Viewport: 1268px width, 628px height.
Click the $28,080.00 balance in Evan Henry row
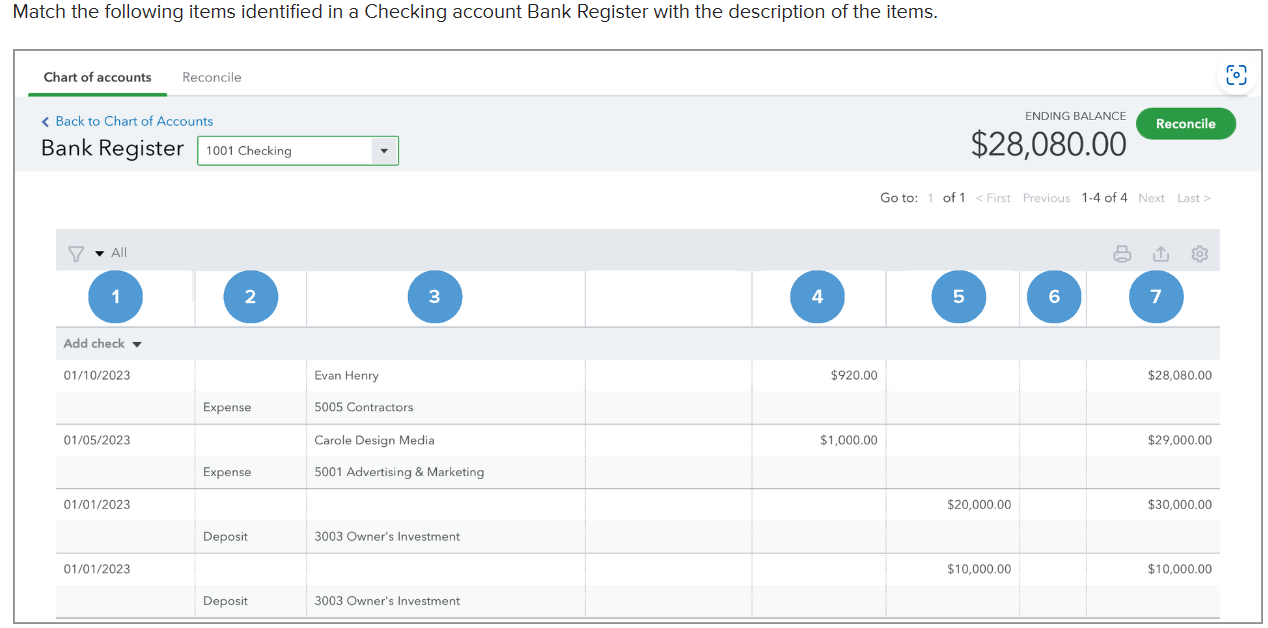click(x=1180, y=376)
